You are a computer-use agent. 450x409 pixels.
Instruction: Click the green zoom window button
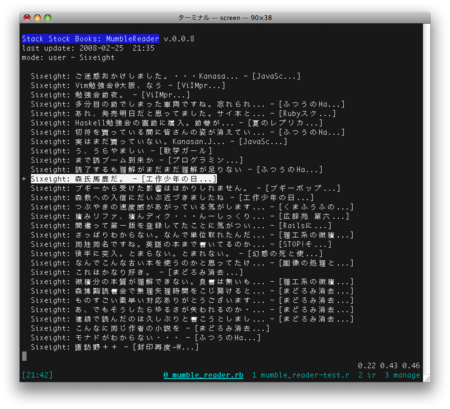click(x=48, y=17)
